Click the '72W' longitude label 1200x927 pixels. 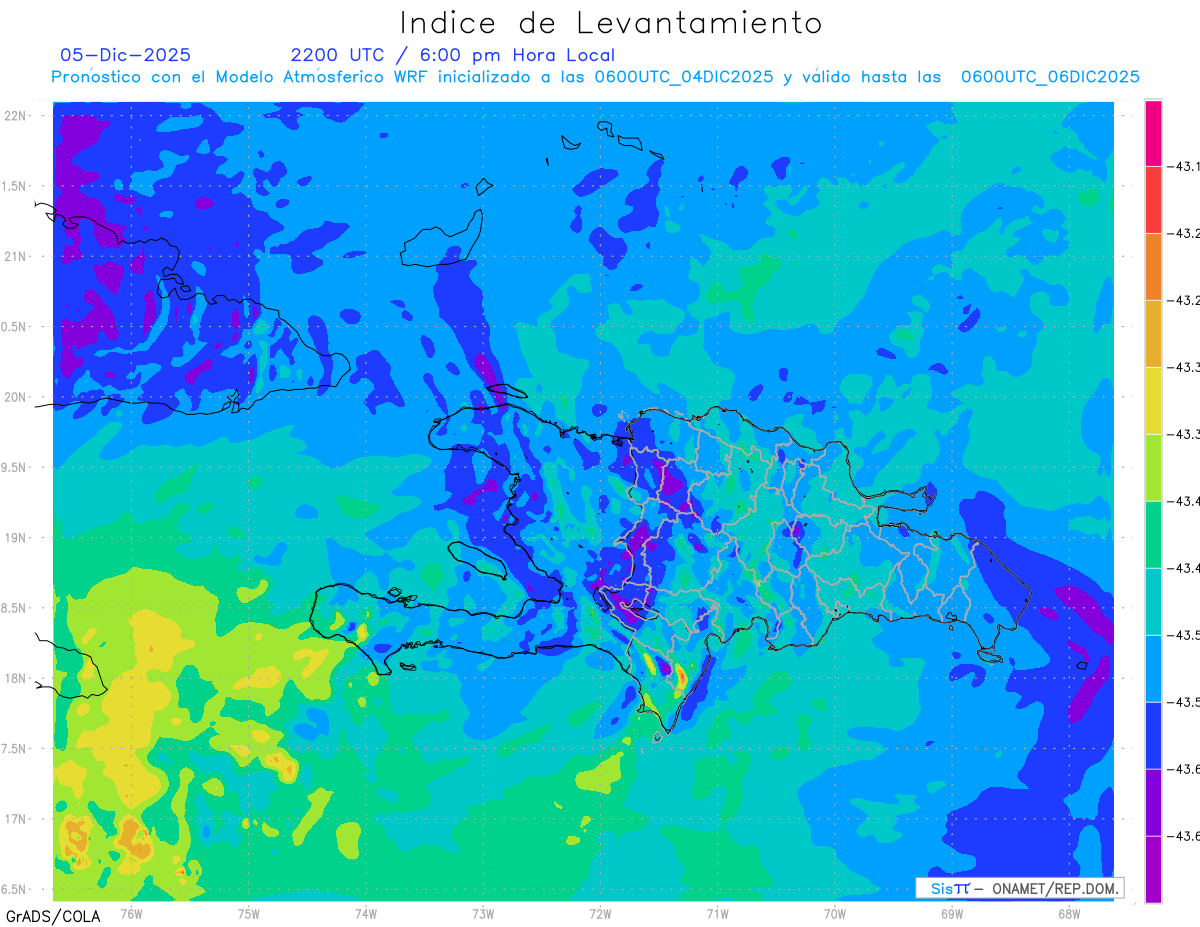[600, 913]
